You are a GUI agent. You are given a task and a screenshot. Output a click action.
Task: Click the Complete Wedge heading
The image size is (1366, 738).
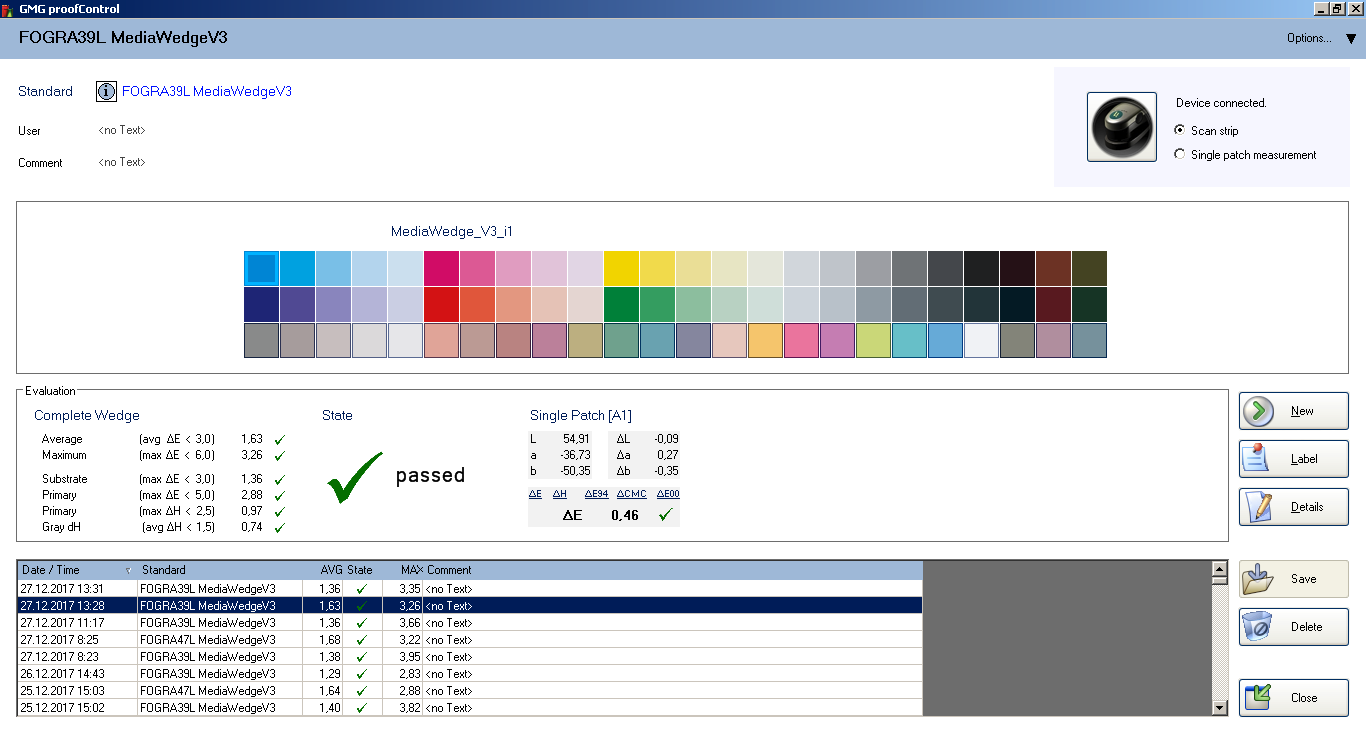click(x=87, y=415)
